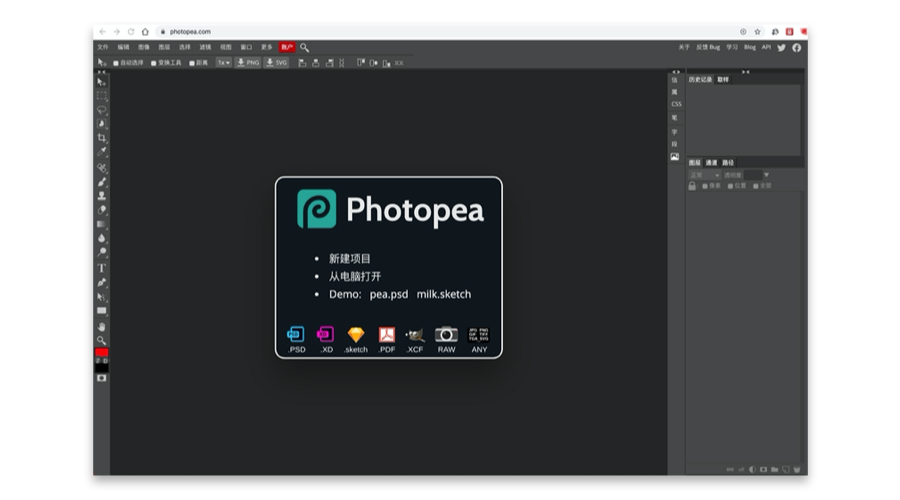Select the Dodge tool

pyautogui.click(x=102, y=252)
